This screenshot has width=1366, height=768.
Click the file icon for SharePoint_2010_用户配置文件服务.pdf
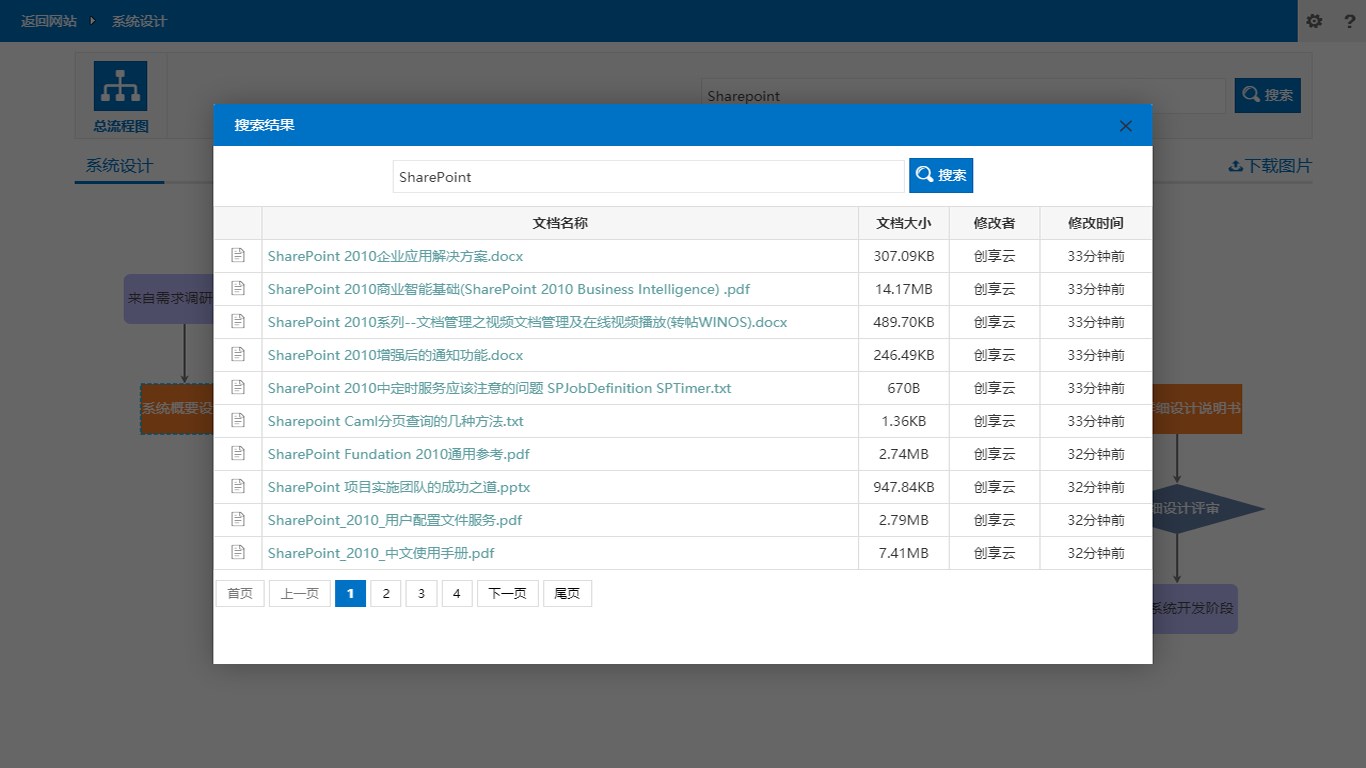pos(238,519)
